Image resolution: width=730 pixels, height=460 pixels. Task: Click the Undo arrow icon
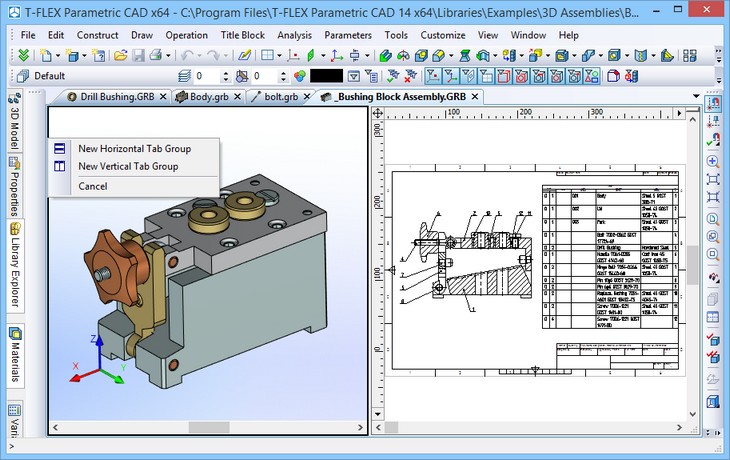187,56
